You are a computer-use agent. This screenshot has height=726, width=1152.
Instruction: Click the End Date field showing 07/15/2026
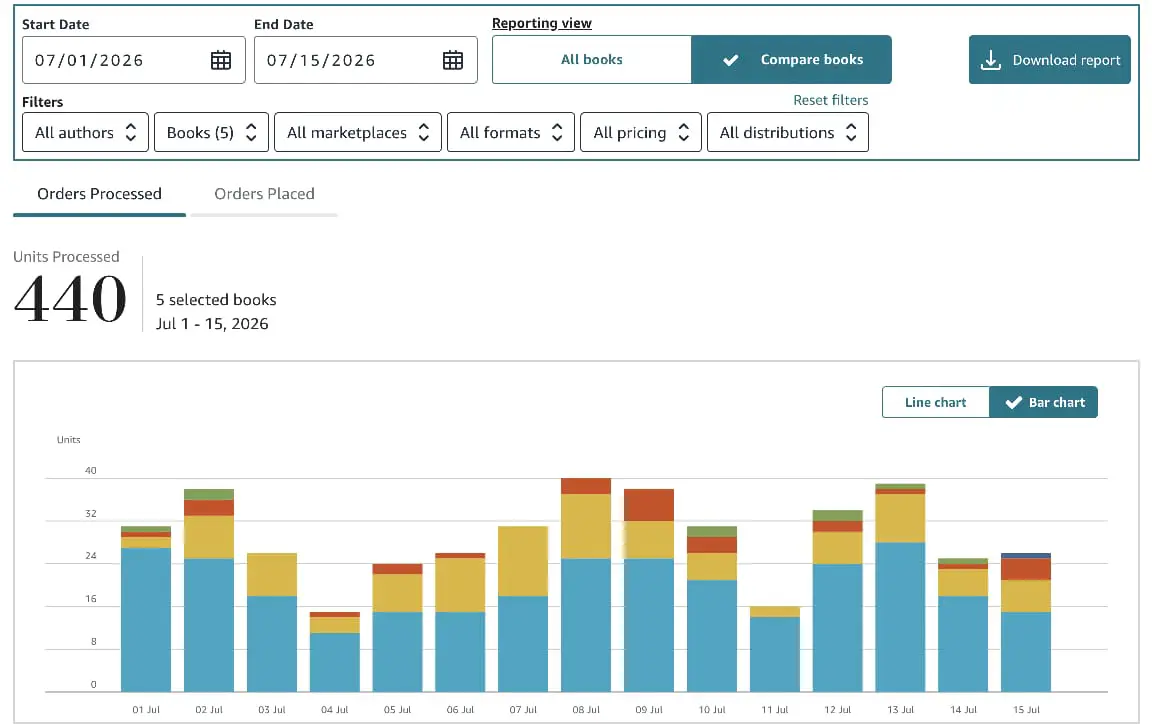366,60
